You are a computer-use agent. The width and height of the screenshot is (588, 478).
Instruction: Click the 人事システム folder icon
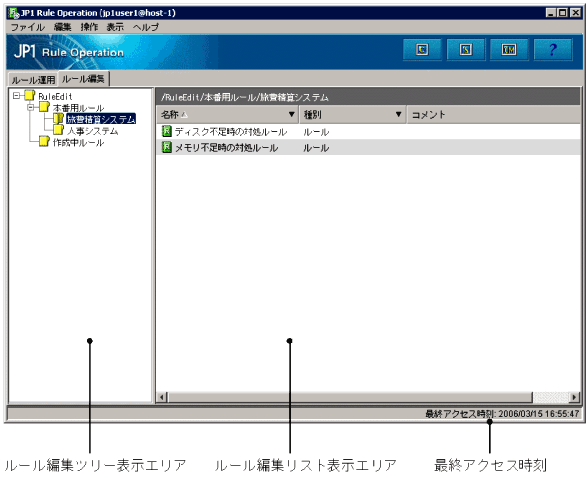coord(58,130)
